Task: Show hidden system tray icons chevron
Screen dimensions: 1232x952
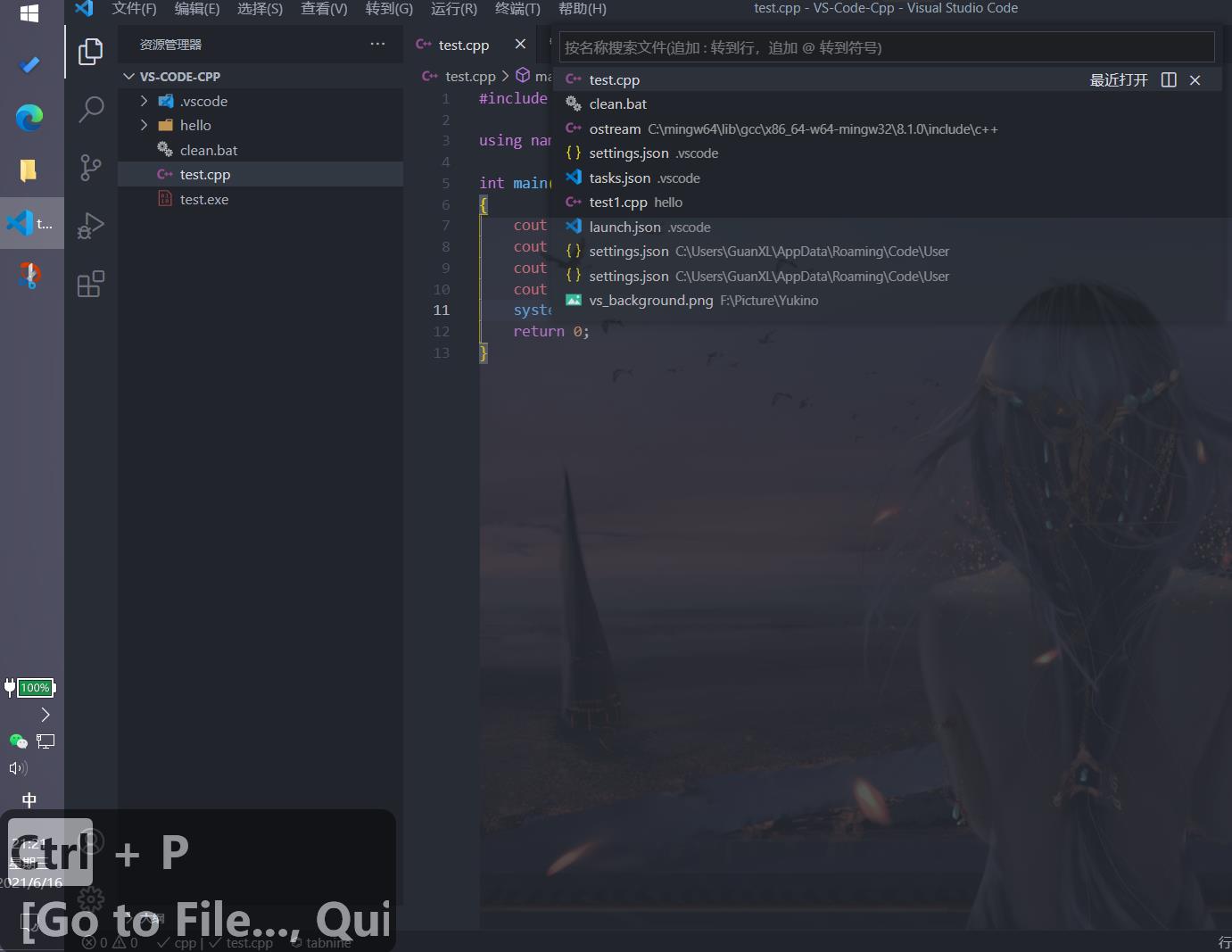Action: tap(45, 715)
